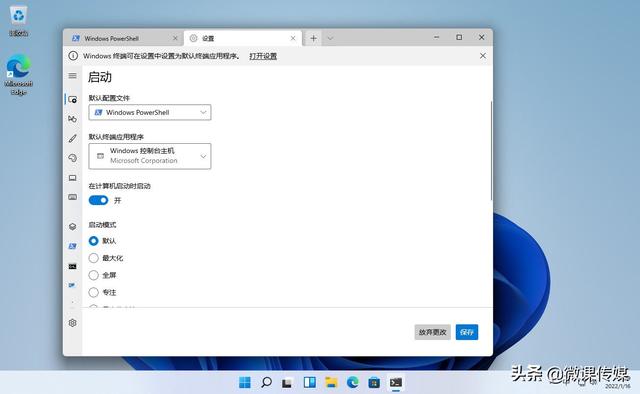The height and width of the screenshot is (394, 640).
Task: Open the hamburger navigation menu
Action: tap(73, 76)
